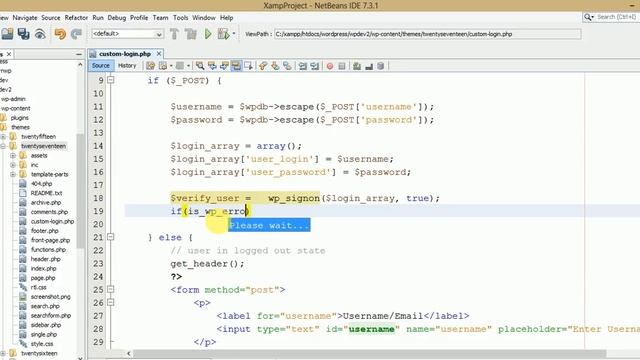Click the Stop Macro Recording square icon

point(342,66)
